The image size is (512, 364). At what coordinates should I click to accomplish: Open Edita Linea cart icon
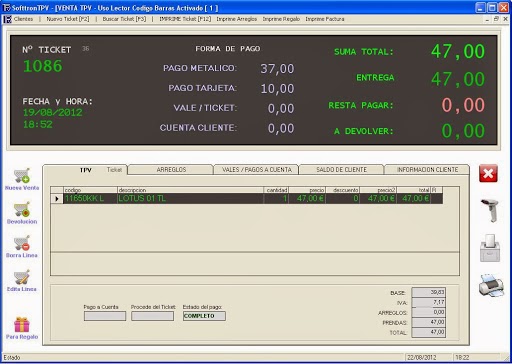point(22,277)
